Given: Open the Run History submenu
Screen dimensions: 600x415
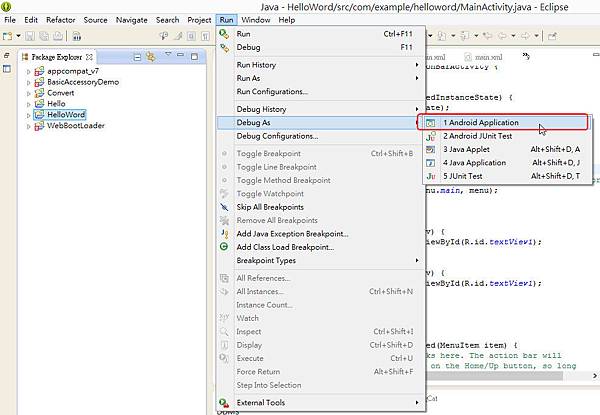Looking at the screenshot, I should (321, 65).
